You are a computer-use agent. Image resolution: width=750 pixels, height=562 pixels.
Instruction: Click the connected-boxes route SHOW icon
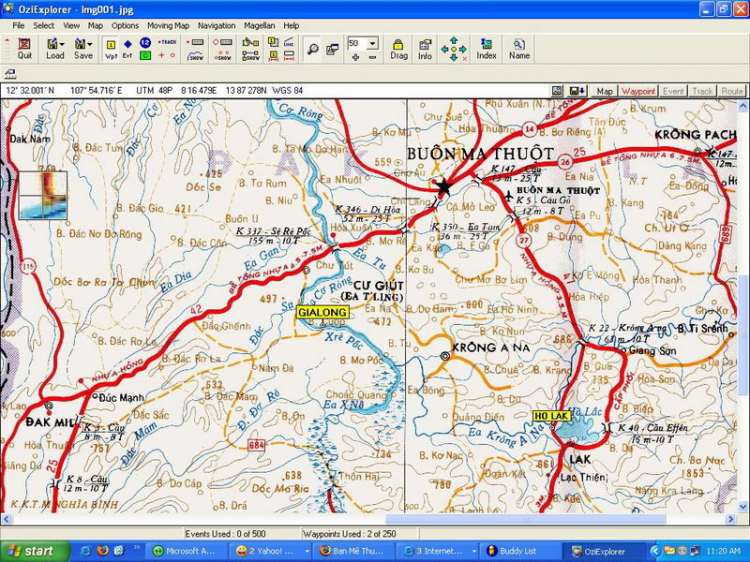point(251,55)
